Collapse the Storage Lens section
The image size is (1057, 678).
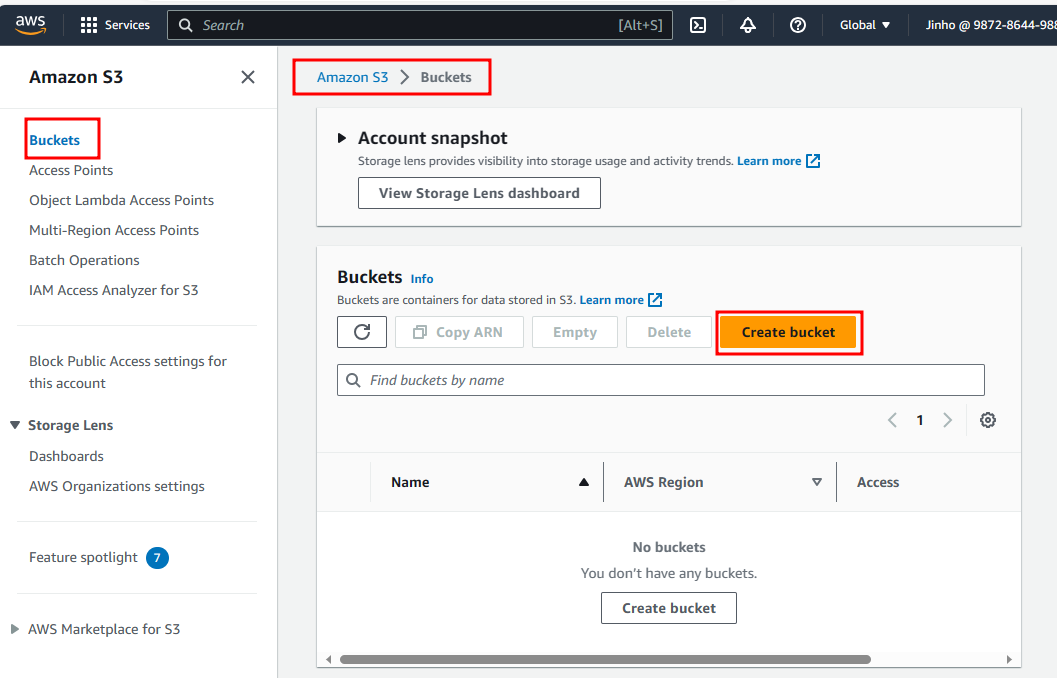(15, 425)
